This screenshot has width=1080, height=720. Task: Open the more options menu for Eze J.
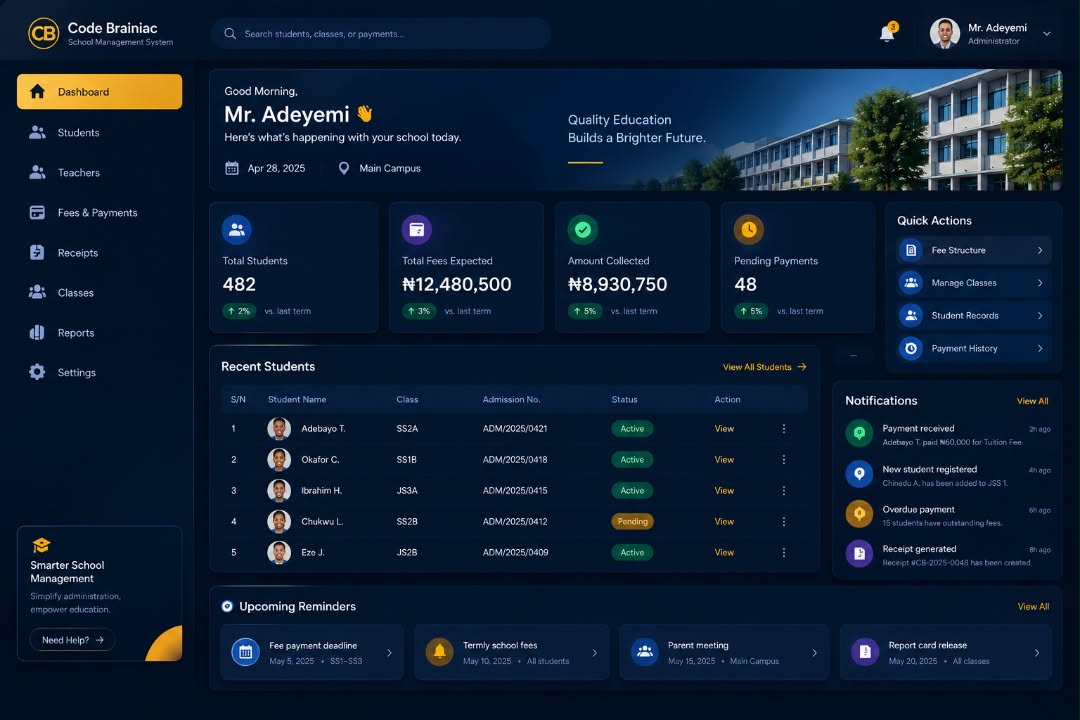pyautogui.click(x=784, y=553)
